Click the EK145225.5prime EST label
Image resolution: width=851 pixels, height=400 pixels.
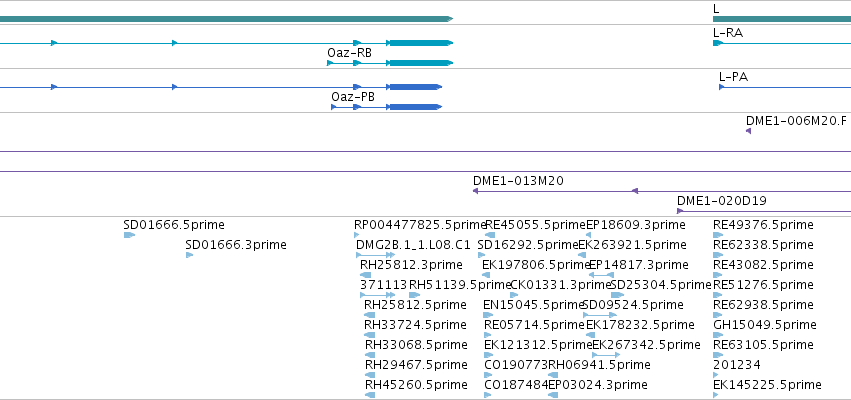[767, 385]
